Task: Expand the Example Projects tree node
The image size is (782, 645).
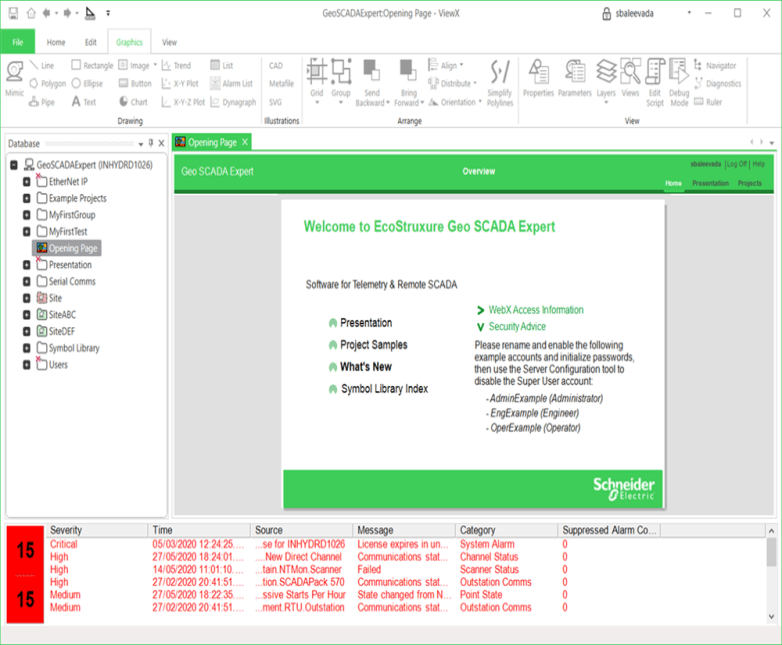Action: tap(28, 198)
